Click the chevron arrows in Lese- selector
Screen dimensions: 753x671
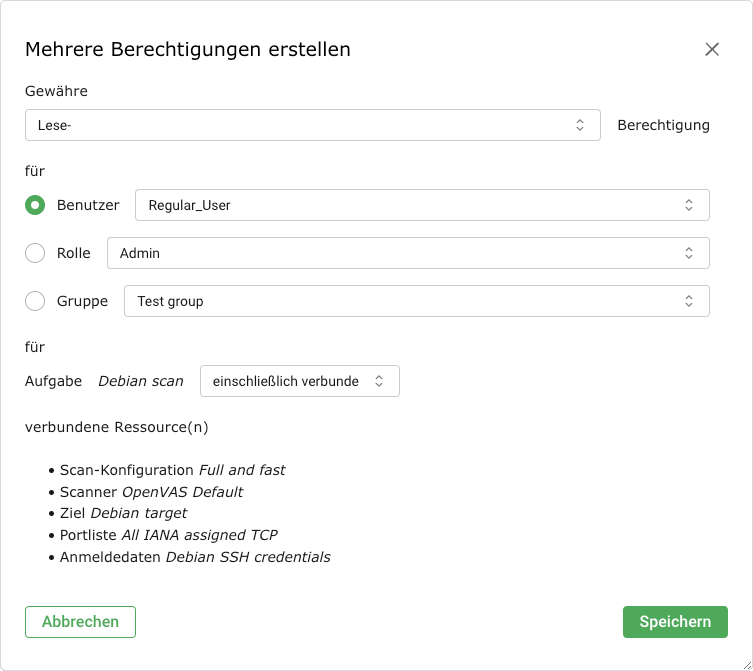580,125
